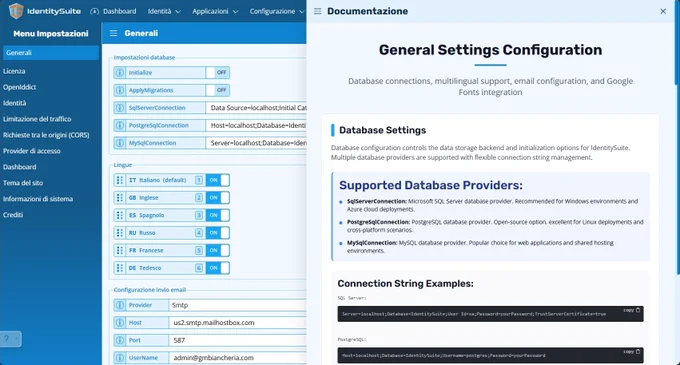Disable the Italiano language toggle

pos(218,180)
